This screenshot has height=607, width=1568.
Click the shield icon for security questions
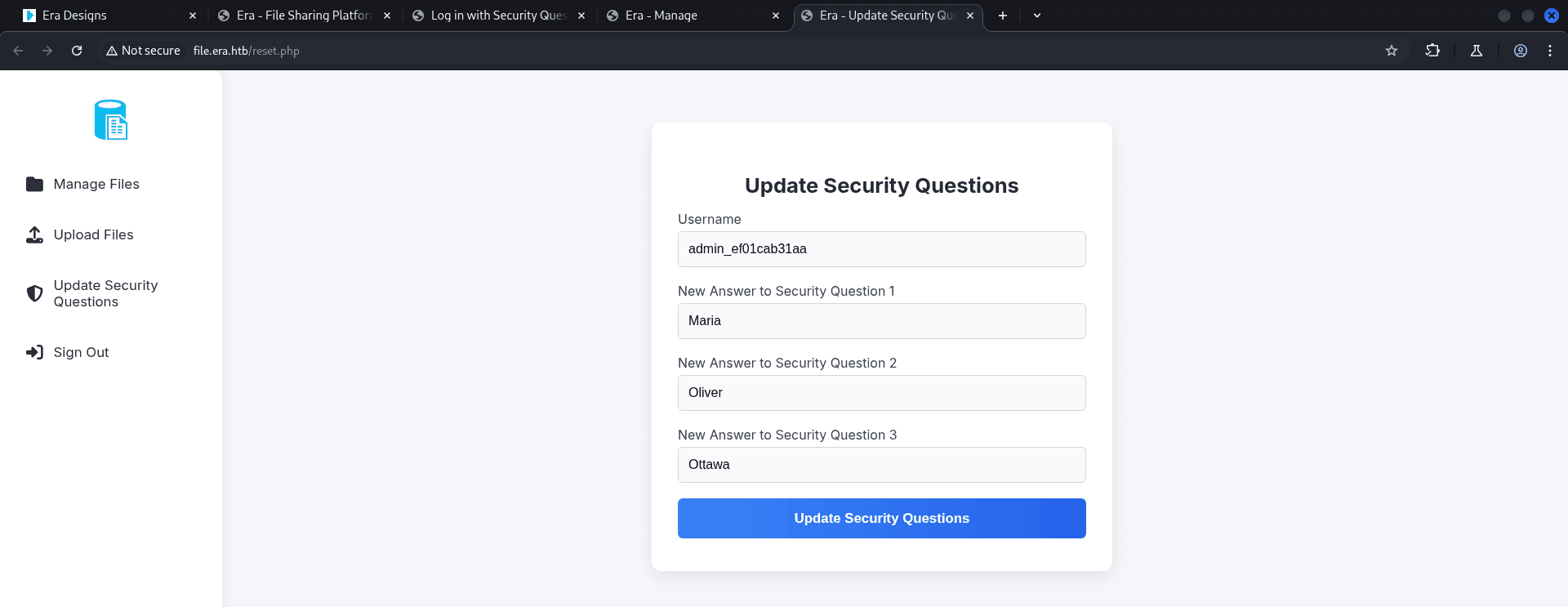[34, 293]
